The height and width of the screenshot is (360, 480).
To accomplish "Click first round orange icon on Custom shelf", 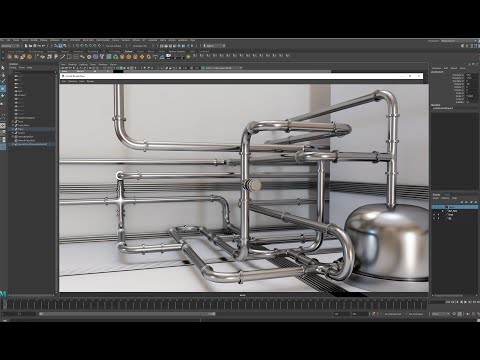I will (x=122, y=57).
